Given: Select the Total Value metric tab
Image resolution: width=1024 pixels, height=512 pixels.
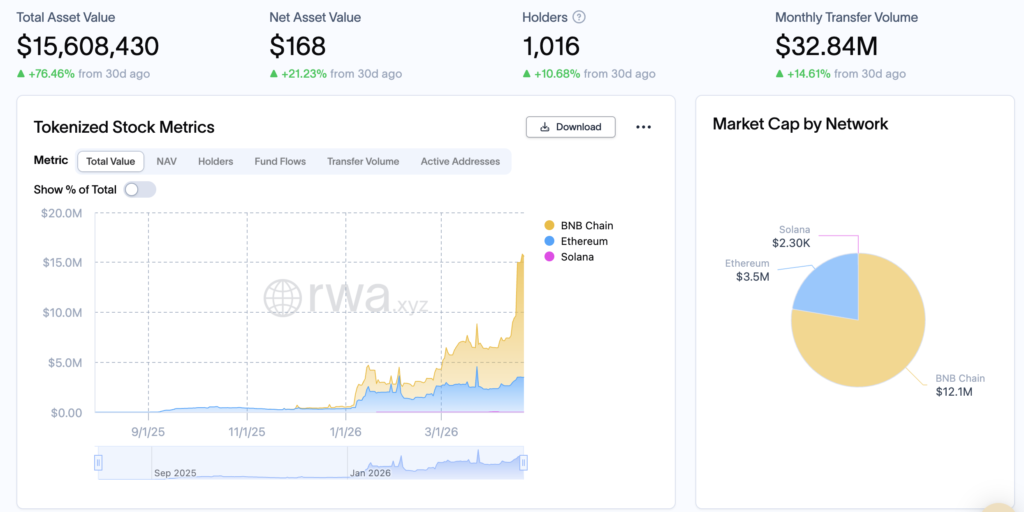Looking at the screenshot, I should pyautogui.click(x=111, y=161).
